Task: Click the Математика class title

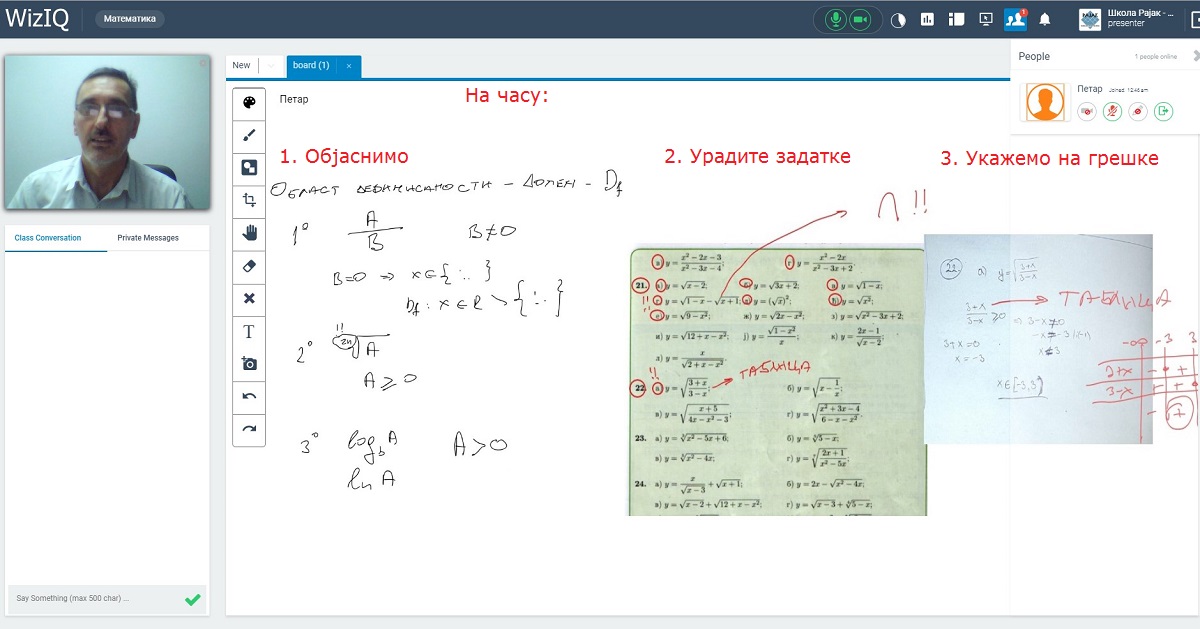Action: [130, 19]
